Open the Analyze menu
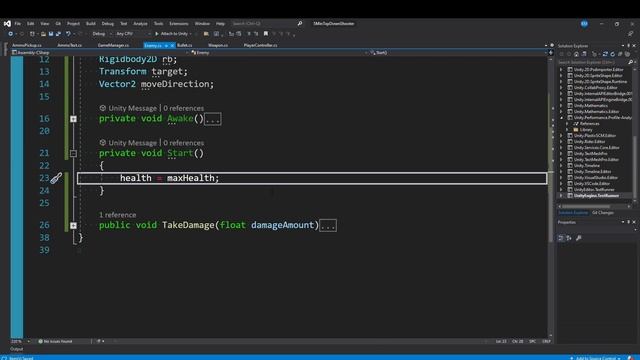Image resolution: width=640 pixels, height=360 pixels. point(140,24)
